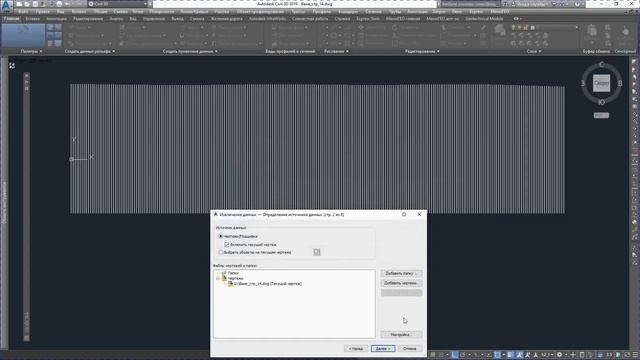The width and height of the screenshot is (640, 360).
Task: Click the Далее button
Action: click(383, 349)
